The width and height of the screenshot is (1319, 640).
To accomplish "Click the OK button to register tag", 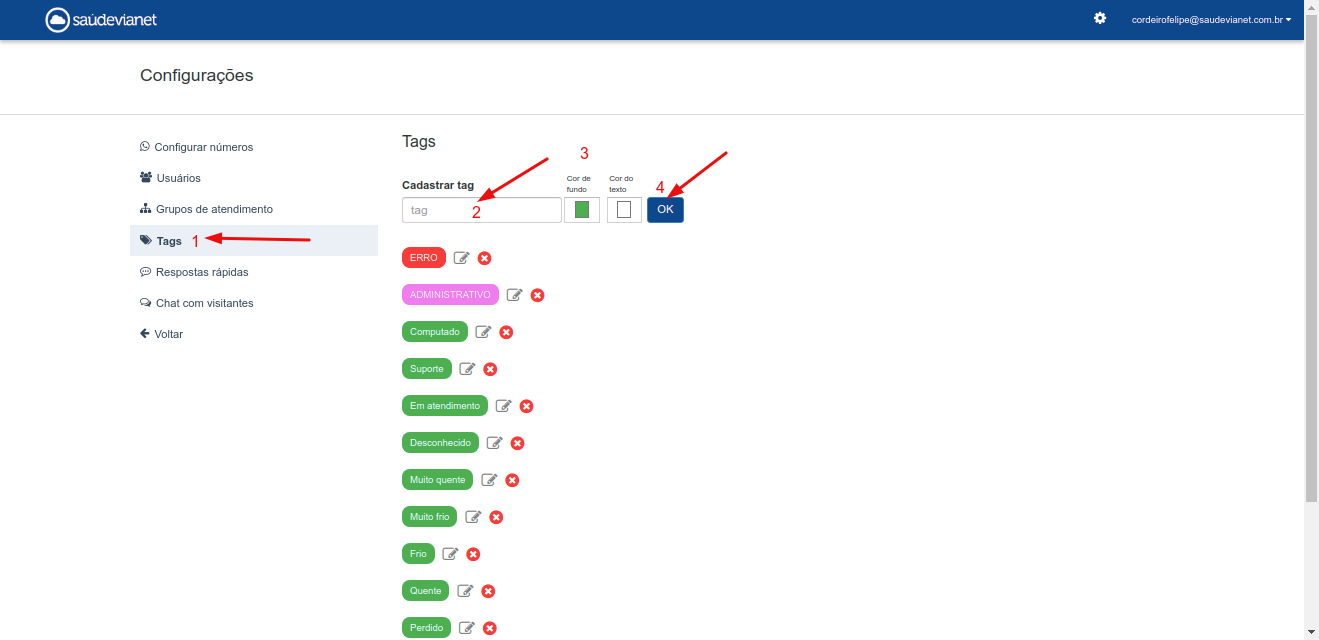I will 665,209.
